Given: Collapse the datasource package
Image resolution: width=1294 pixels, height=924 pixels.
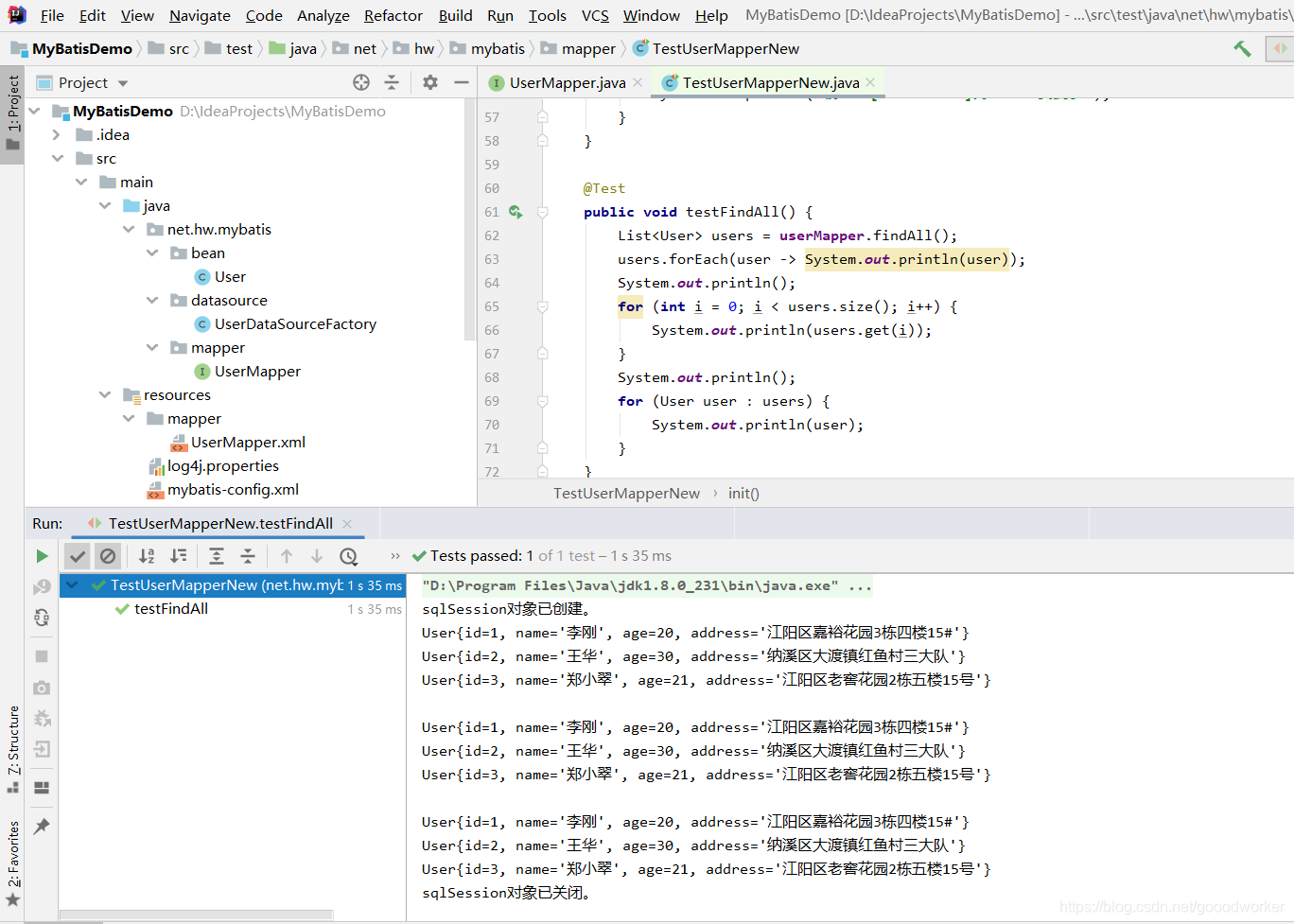Looking at the screenshot, I should click(x=152, y=301).
